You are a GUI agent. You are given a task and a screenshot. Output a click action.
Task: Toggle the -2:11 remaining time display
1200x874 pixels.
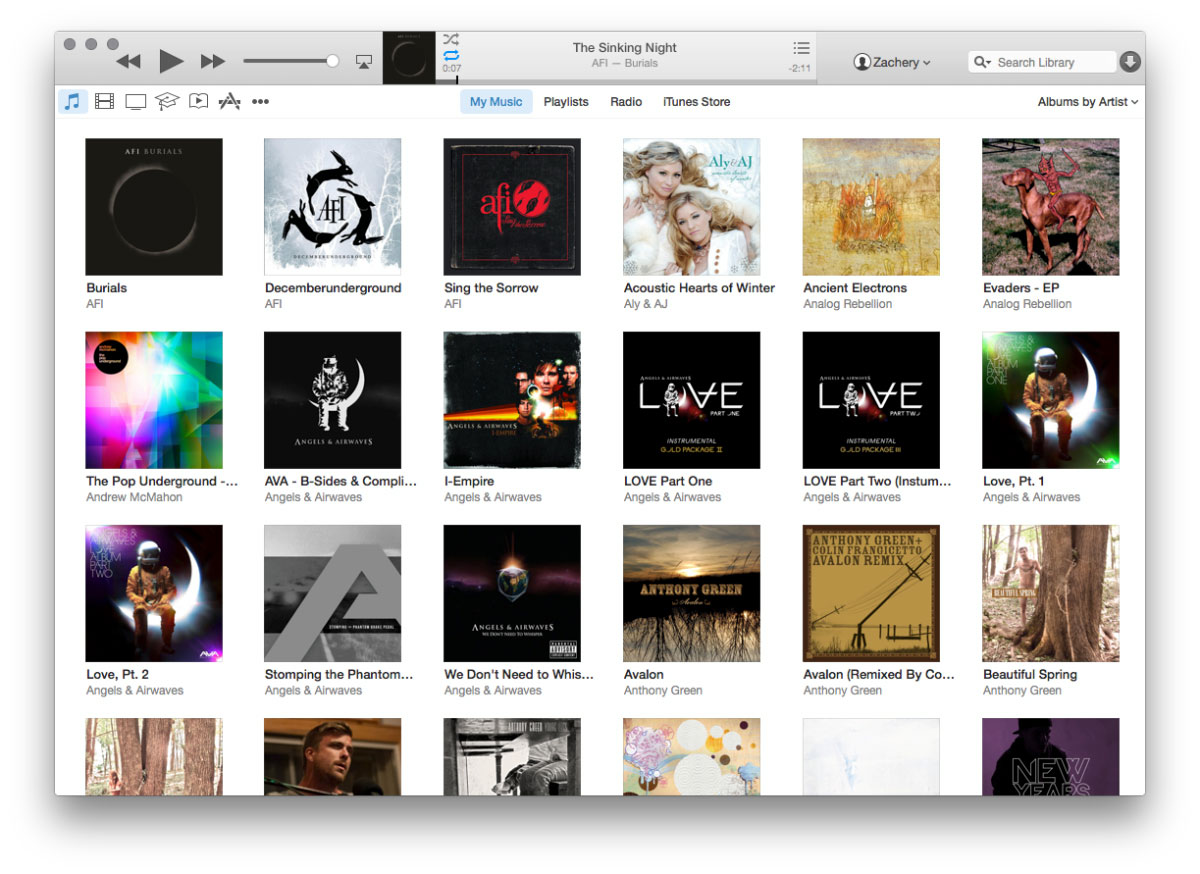tap(800, 69)
